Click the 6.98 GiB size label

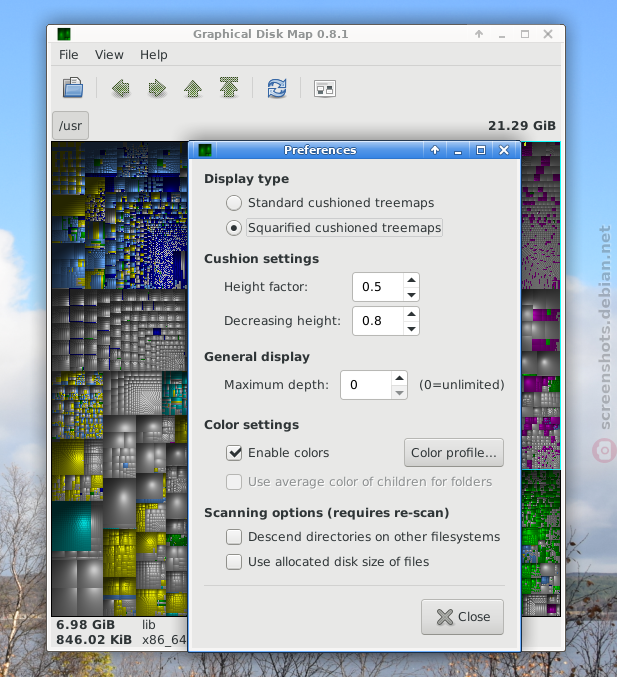click(85, 625)
